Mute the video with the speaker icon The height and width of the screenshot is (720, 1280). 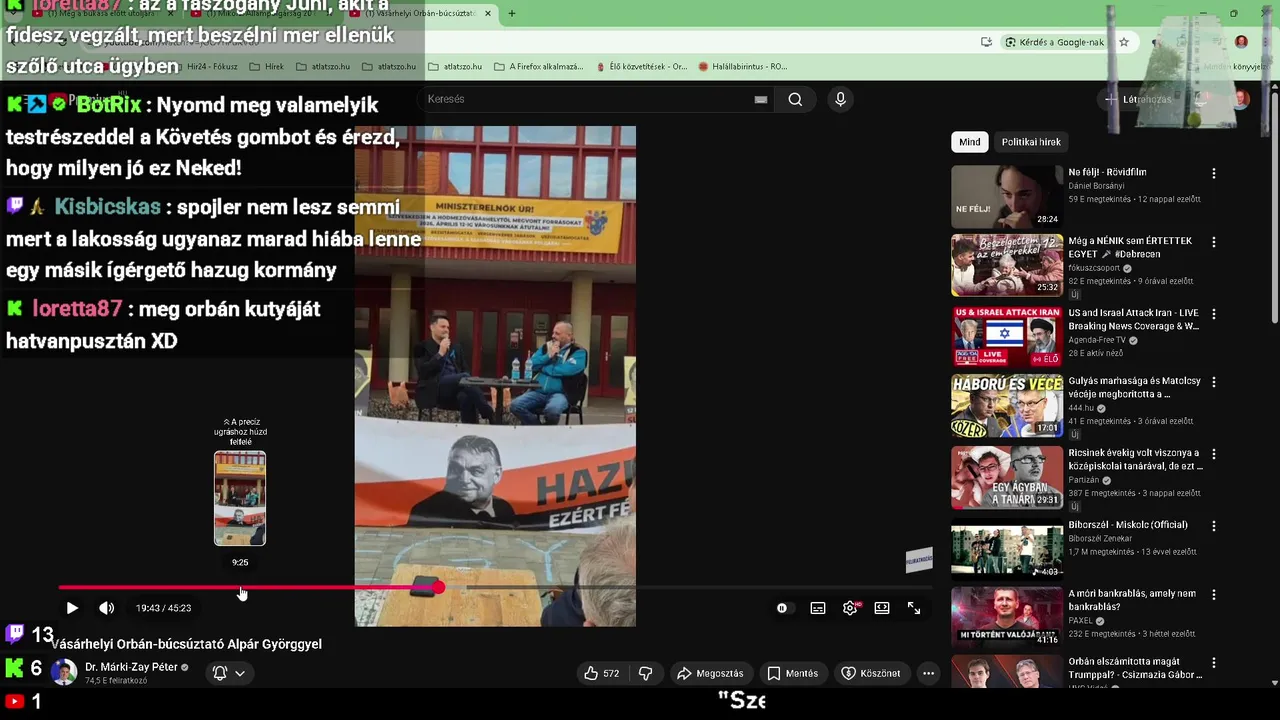[x=106, y=608]
